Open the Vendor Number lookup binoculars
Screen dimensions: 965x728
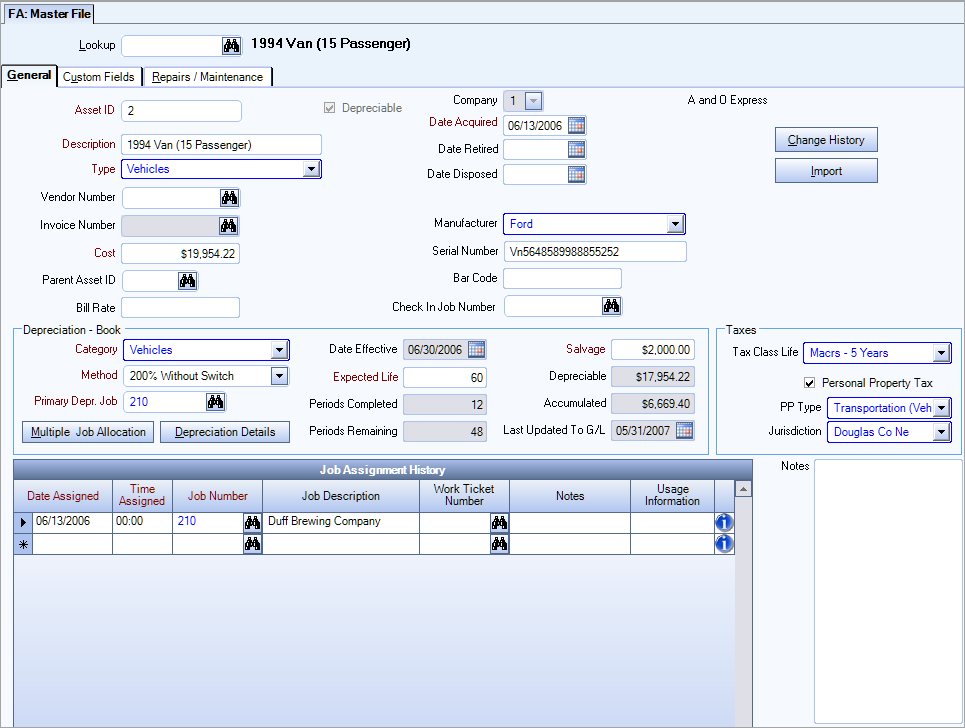[230, 197]
